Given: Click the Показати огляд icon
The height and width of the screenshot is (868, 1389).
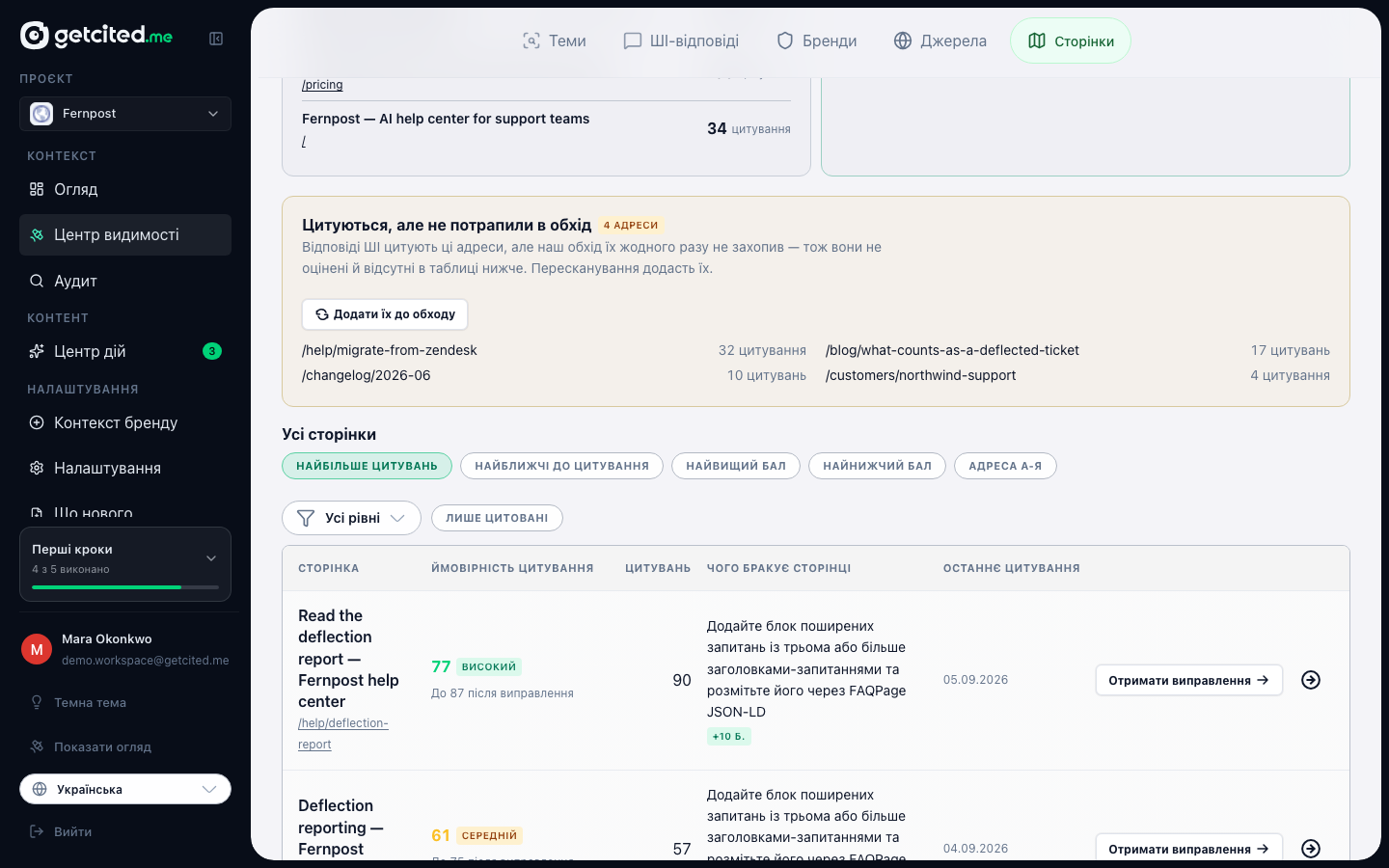Looking at the screenshot, I should pos(37,746).
